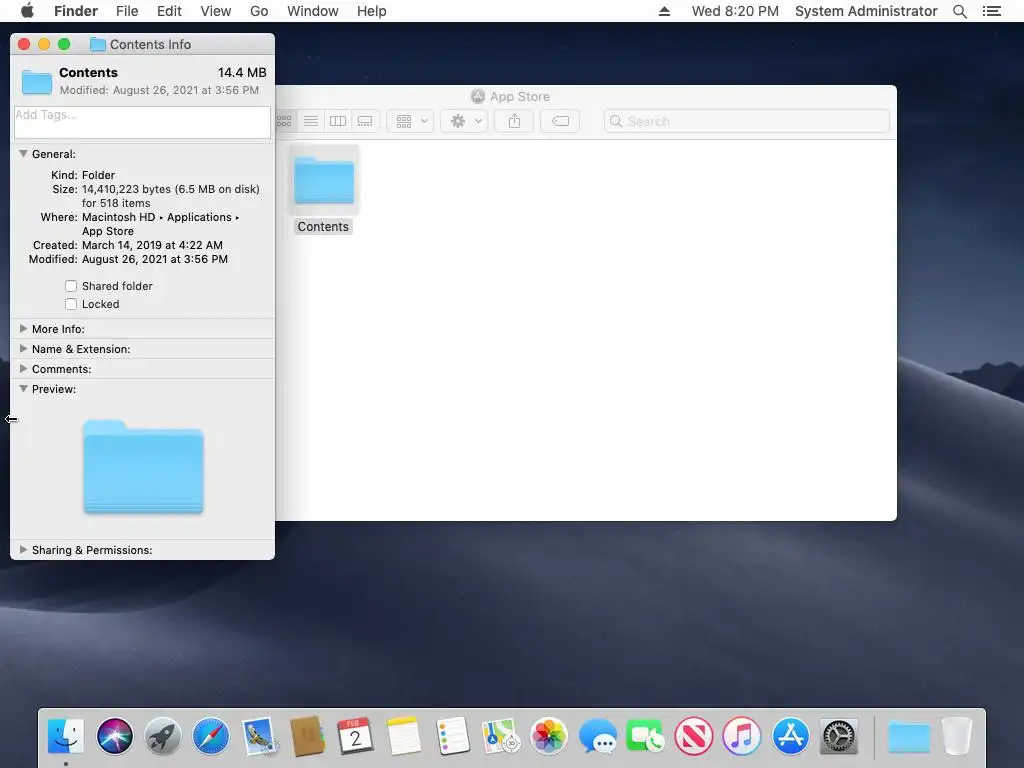Zoom the Contents Info window green button

pos(64,44)
